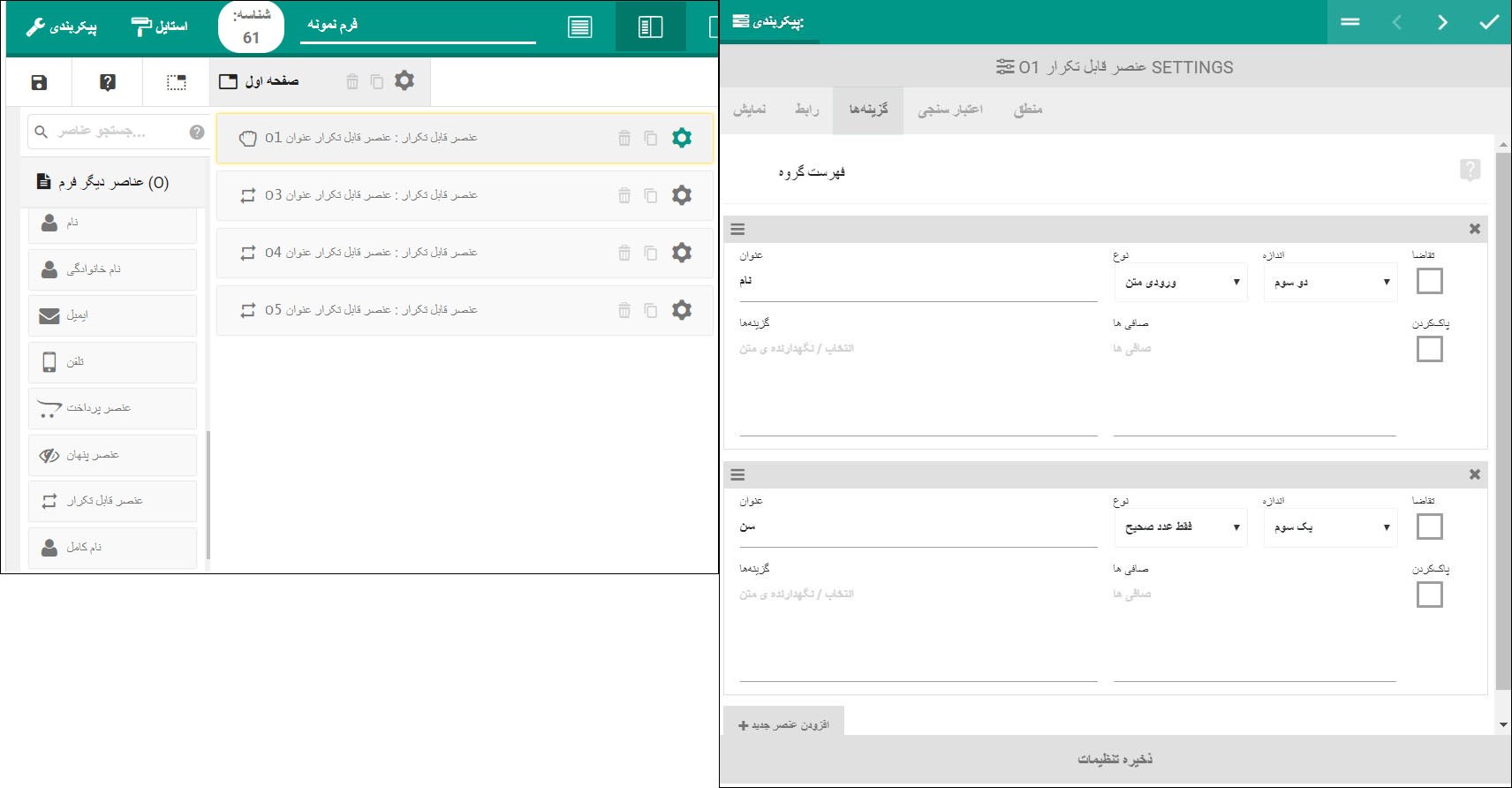Click the settings panel scrollbar down arrow
The width and height of the screenshot is (1512, 788).
[x=1503, y=725]
